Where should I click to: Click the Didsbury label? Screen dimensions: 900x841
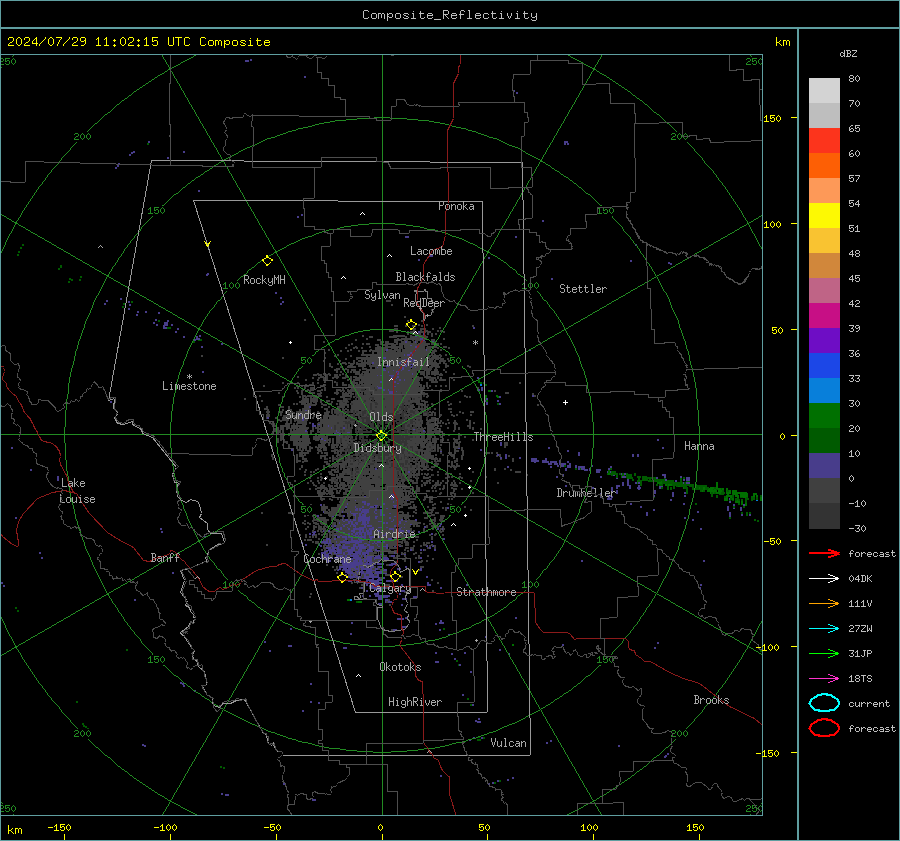click(x=377, y=448)
